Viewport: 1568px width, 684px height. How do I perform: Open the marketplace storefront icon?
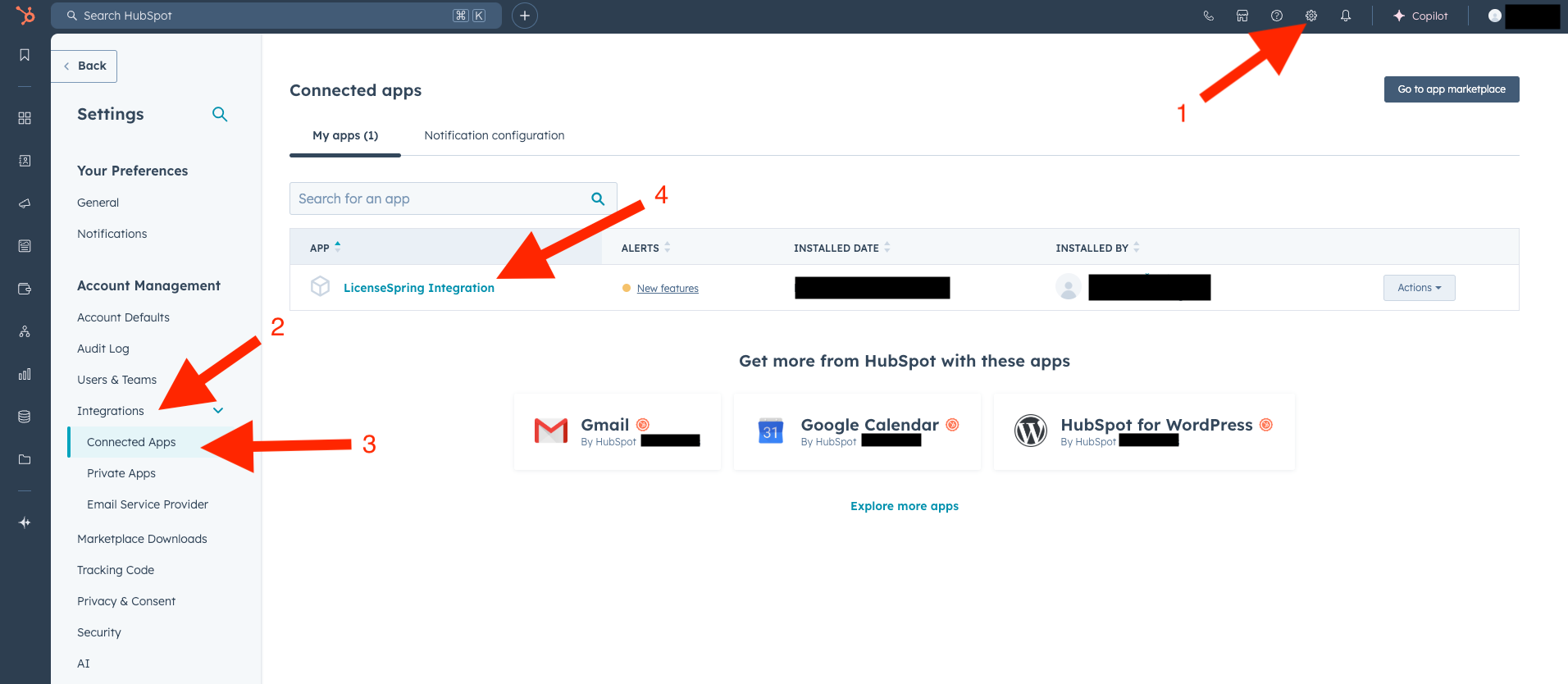[1242, 16]
